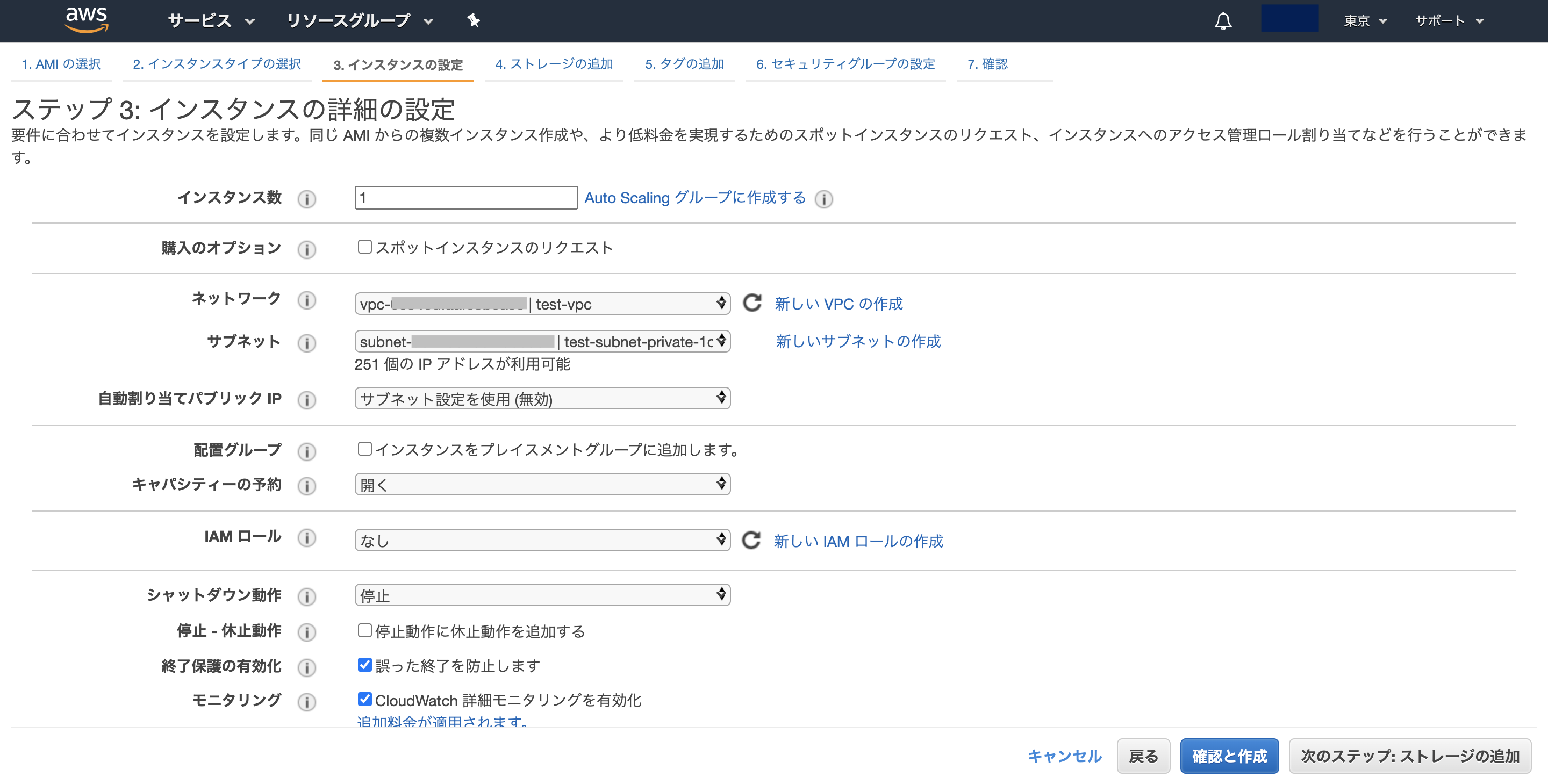
Task: Disable 終了保護の有効化 checkbox
Action: pos(364,665)
